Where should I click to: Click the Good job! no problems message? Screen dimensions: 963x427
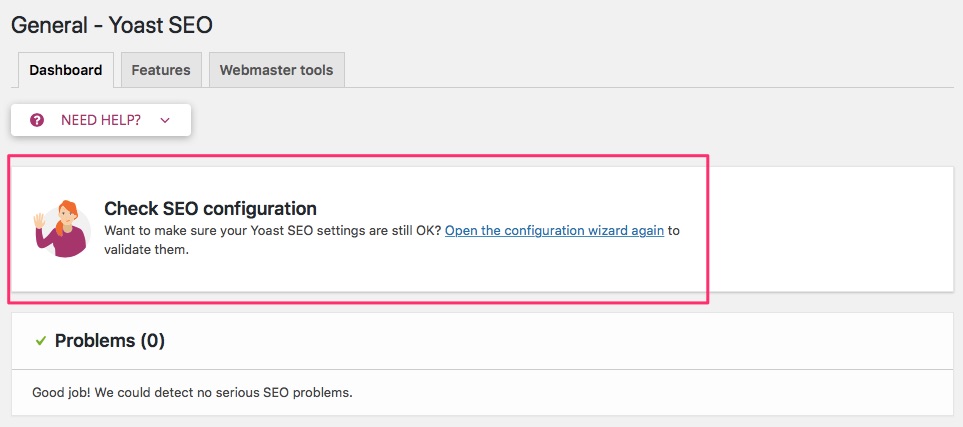(192, 392)
